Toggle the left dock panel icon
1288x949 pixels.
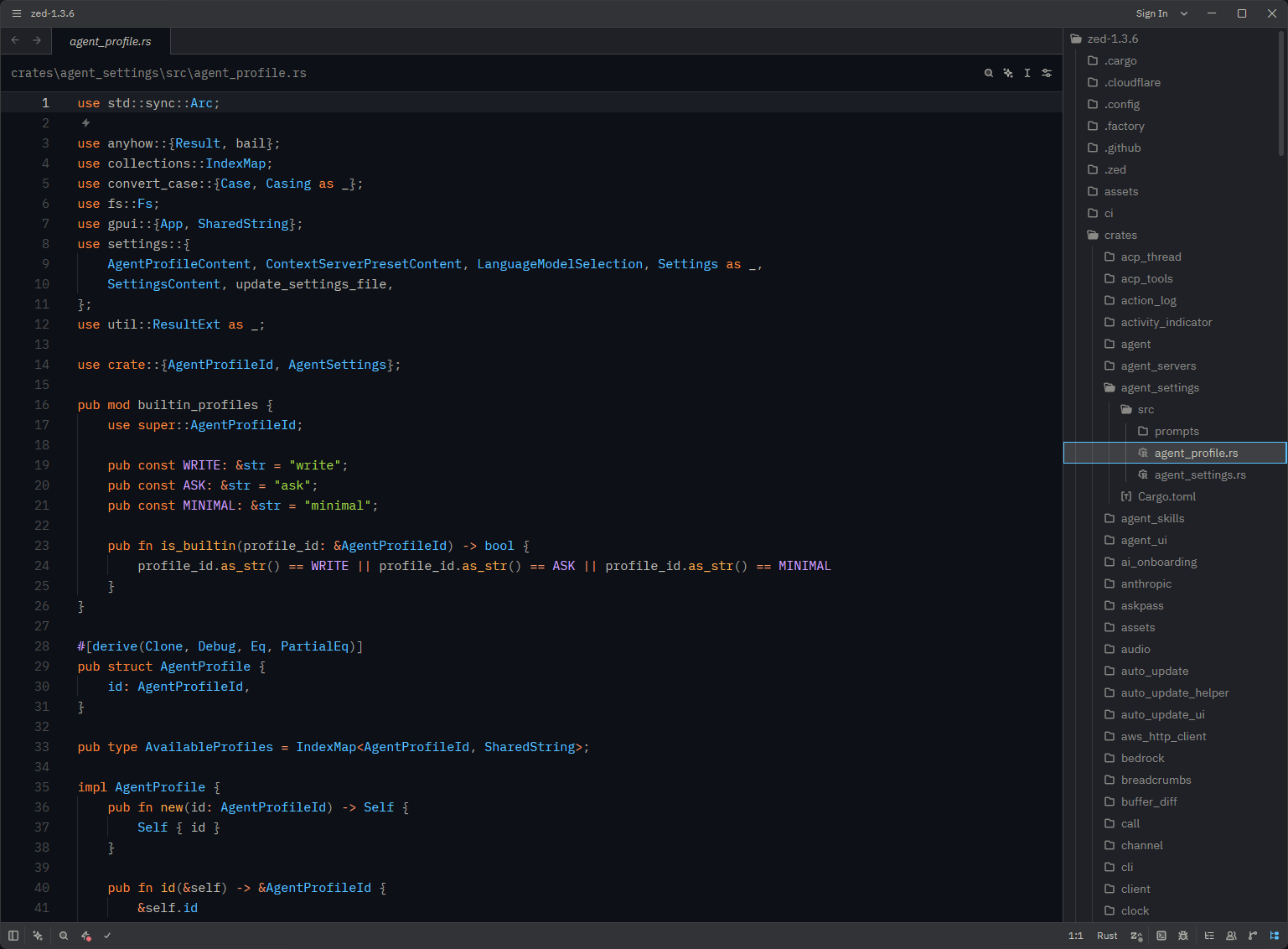click(x=13, y=936)
